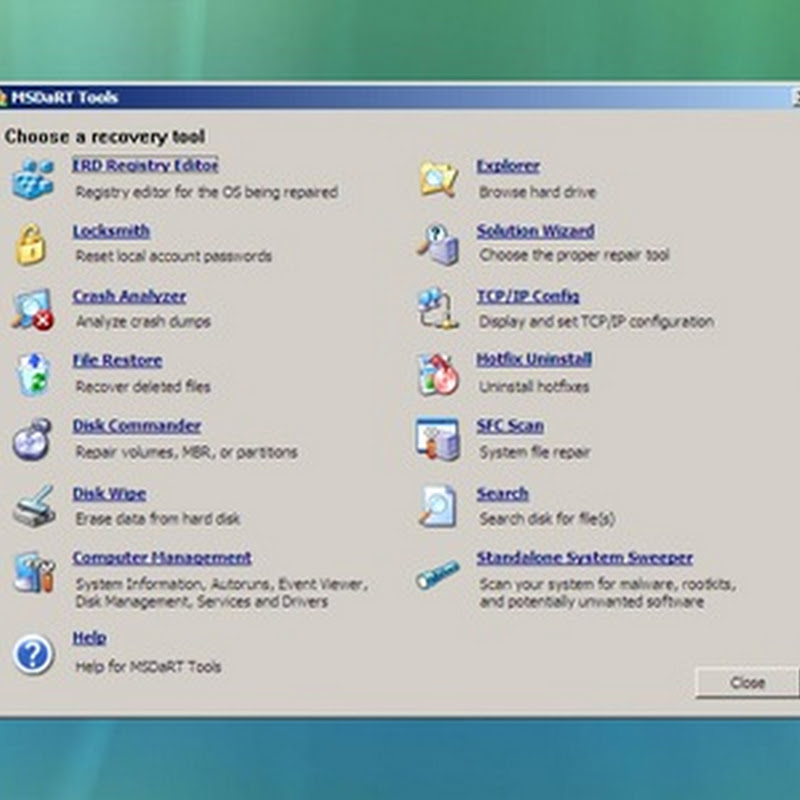Viewport: 800px width, 800px height.
Task: Open the Hotfix Uninstall link
Action: click(534, 359)
